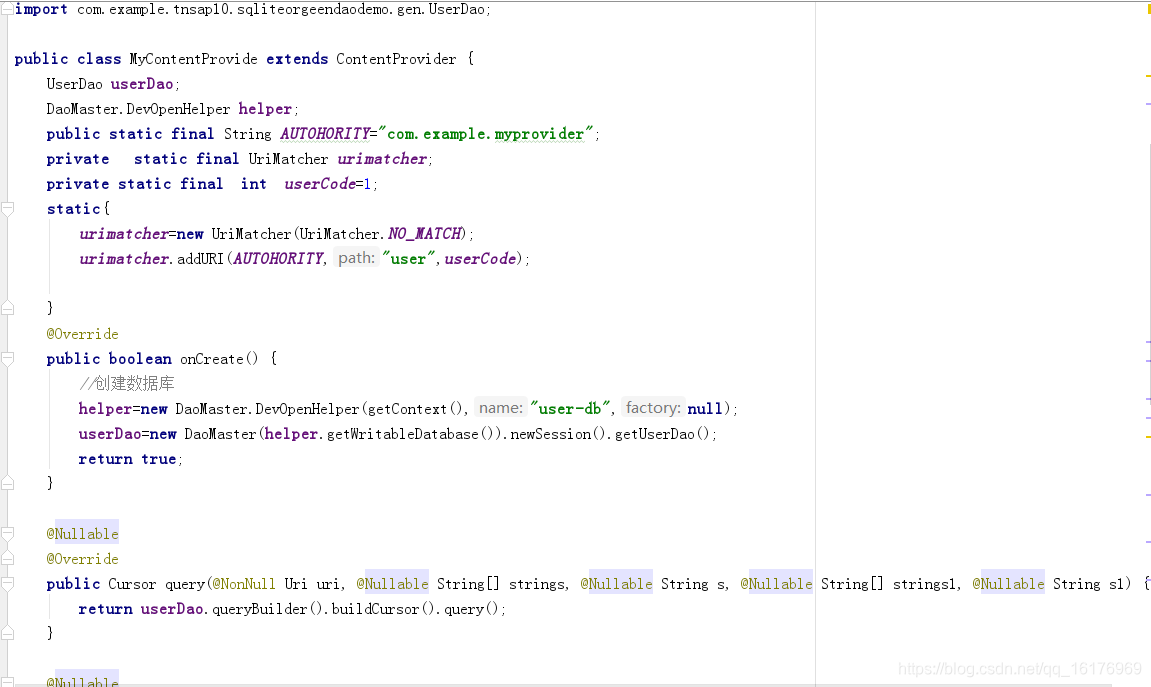
Task: Click 'boolean' return type of onCreate
Action: pyautogui.click(x=140, y=359)
